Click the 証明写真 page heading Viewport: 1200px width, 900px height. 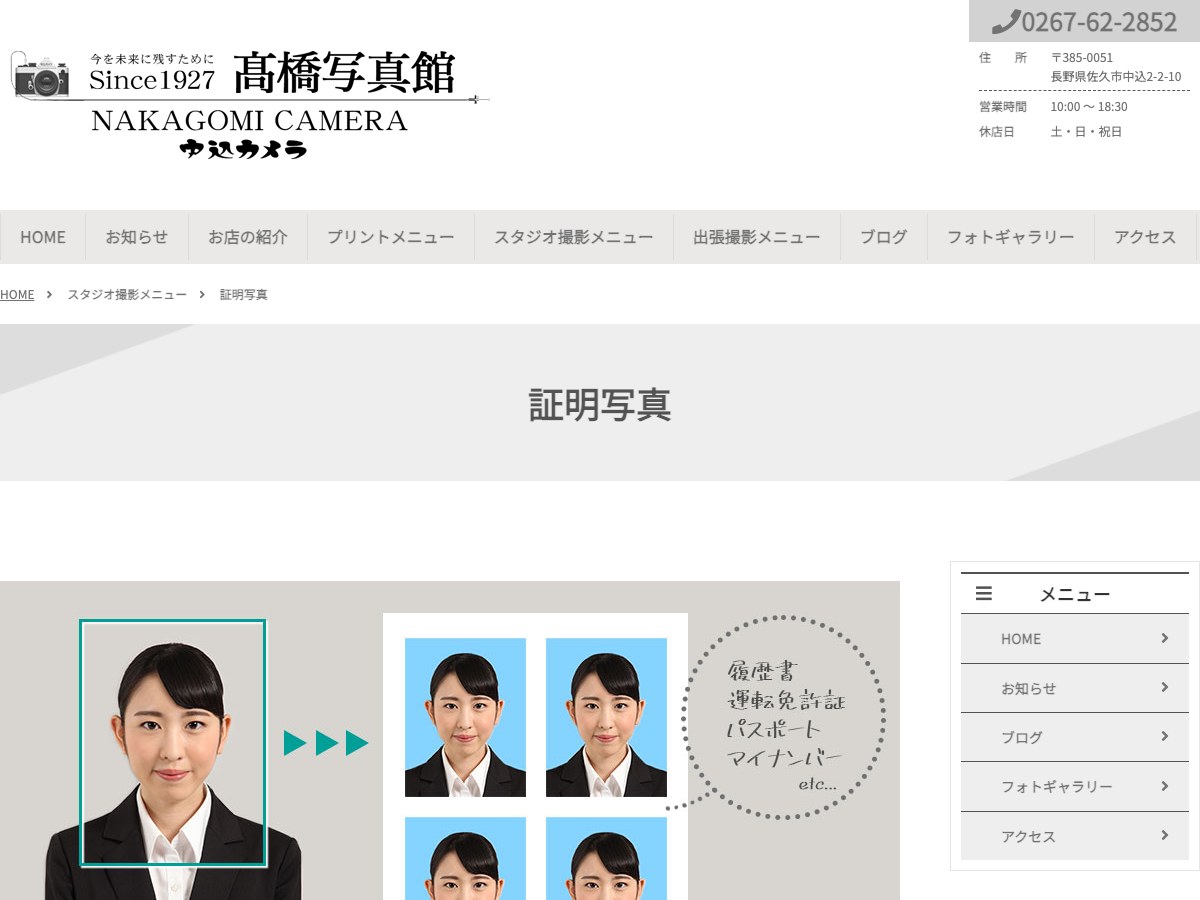click(600, 405)
